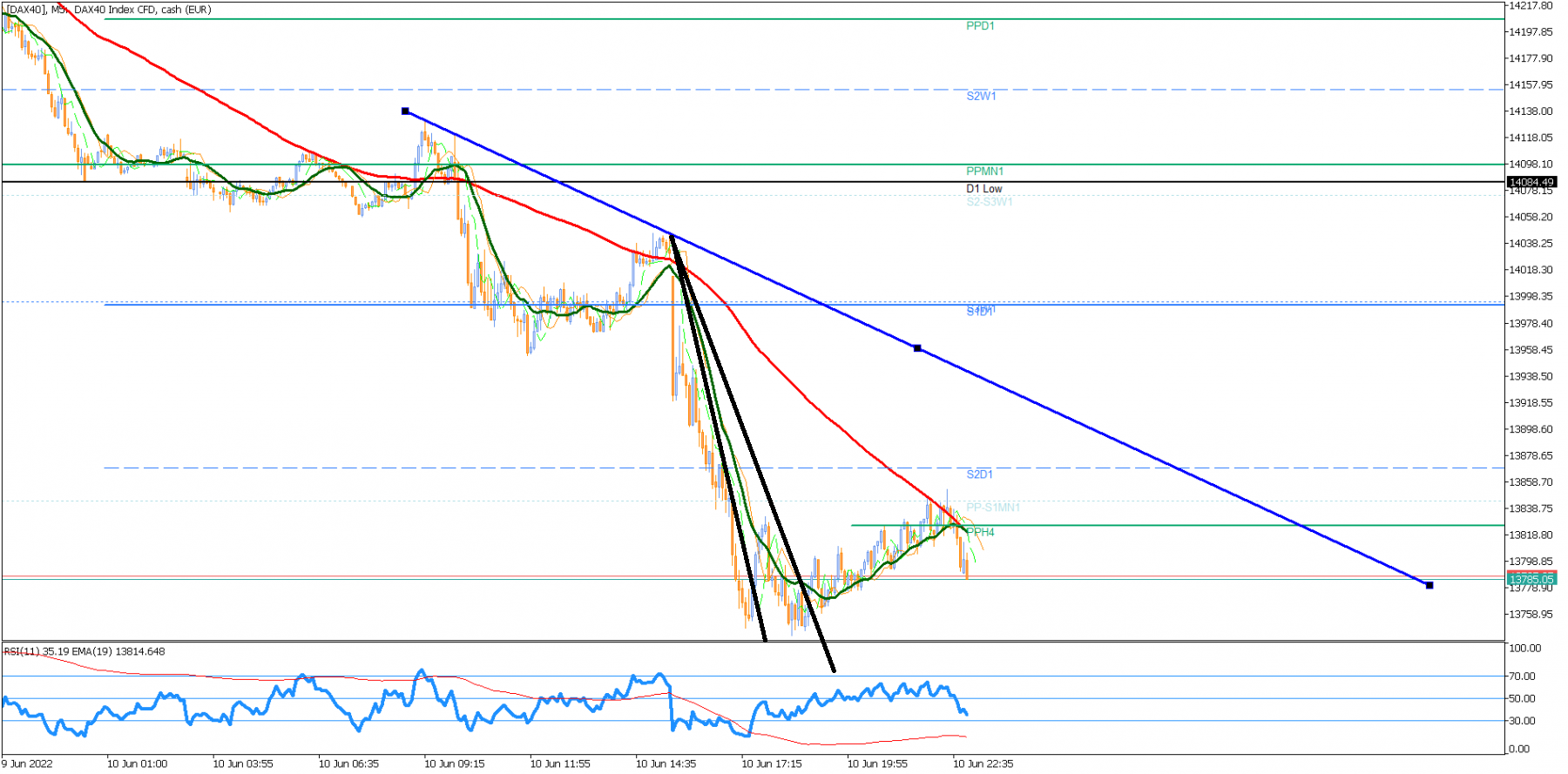
Task: Click the 10 Jun 03:55 time label
Action: 243,764
